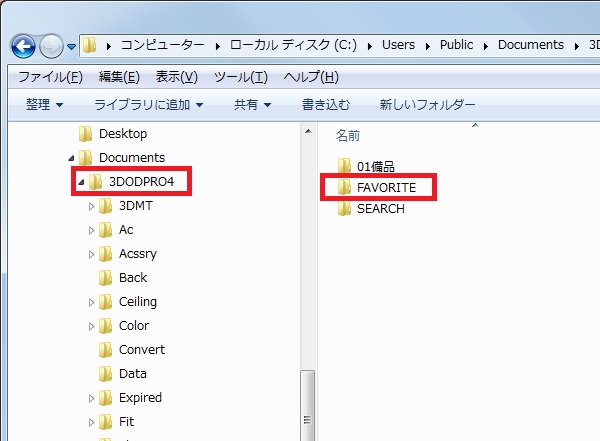Expand the 3DMT folder node
Screen dimensions: 600x441
pos(92,206)
